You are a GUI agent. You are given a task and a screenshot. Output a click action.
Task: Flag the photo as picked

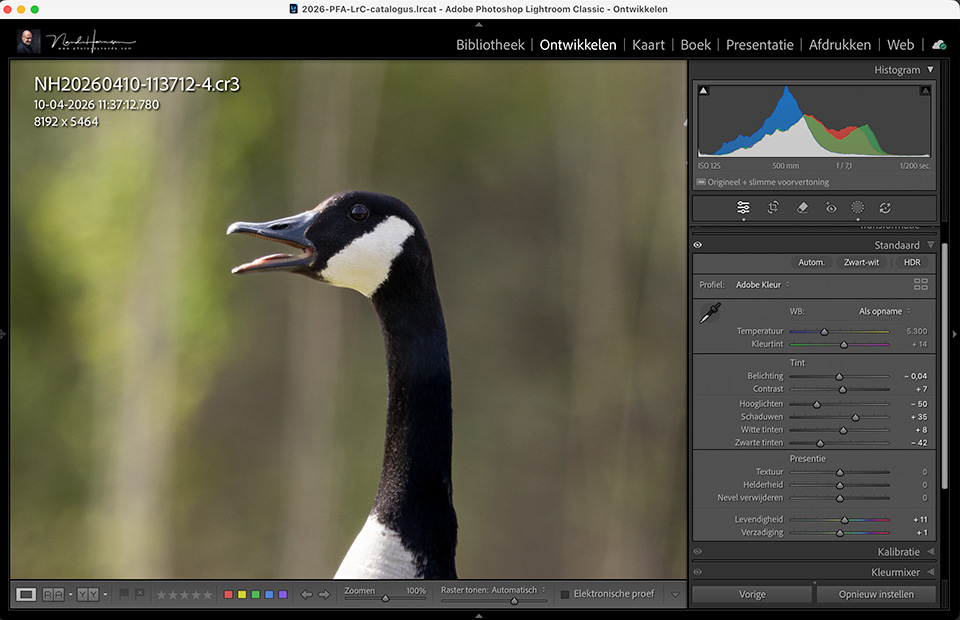[124, 594]
